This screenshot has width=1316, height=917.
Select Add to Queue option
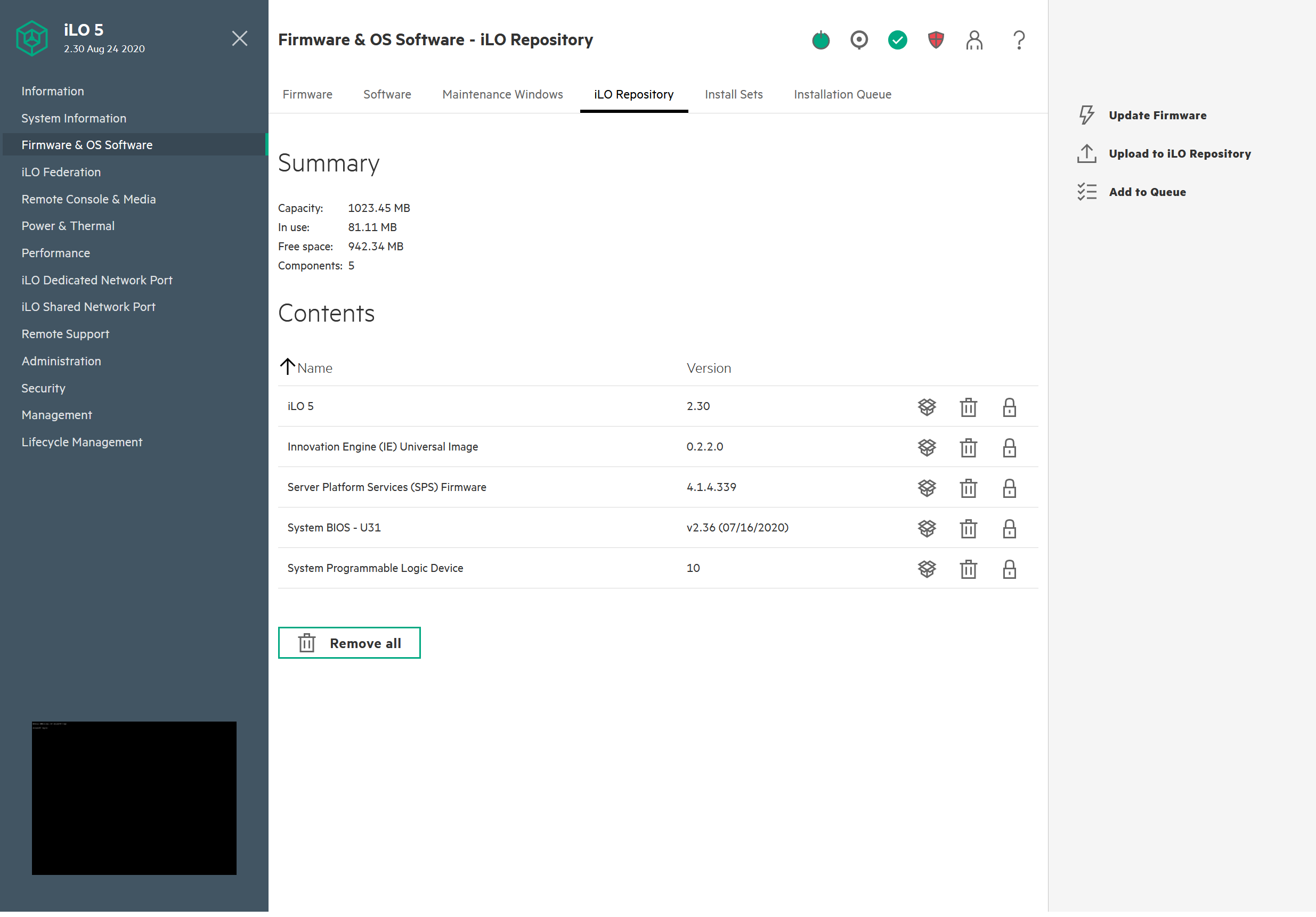(1147, 192)
